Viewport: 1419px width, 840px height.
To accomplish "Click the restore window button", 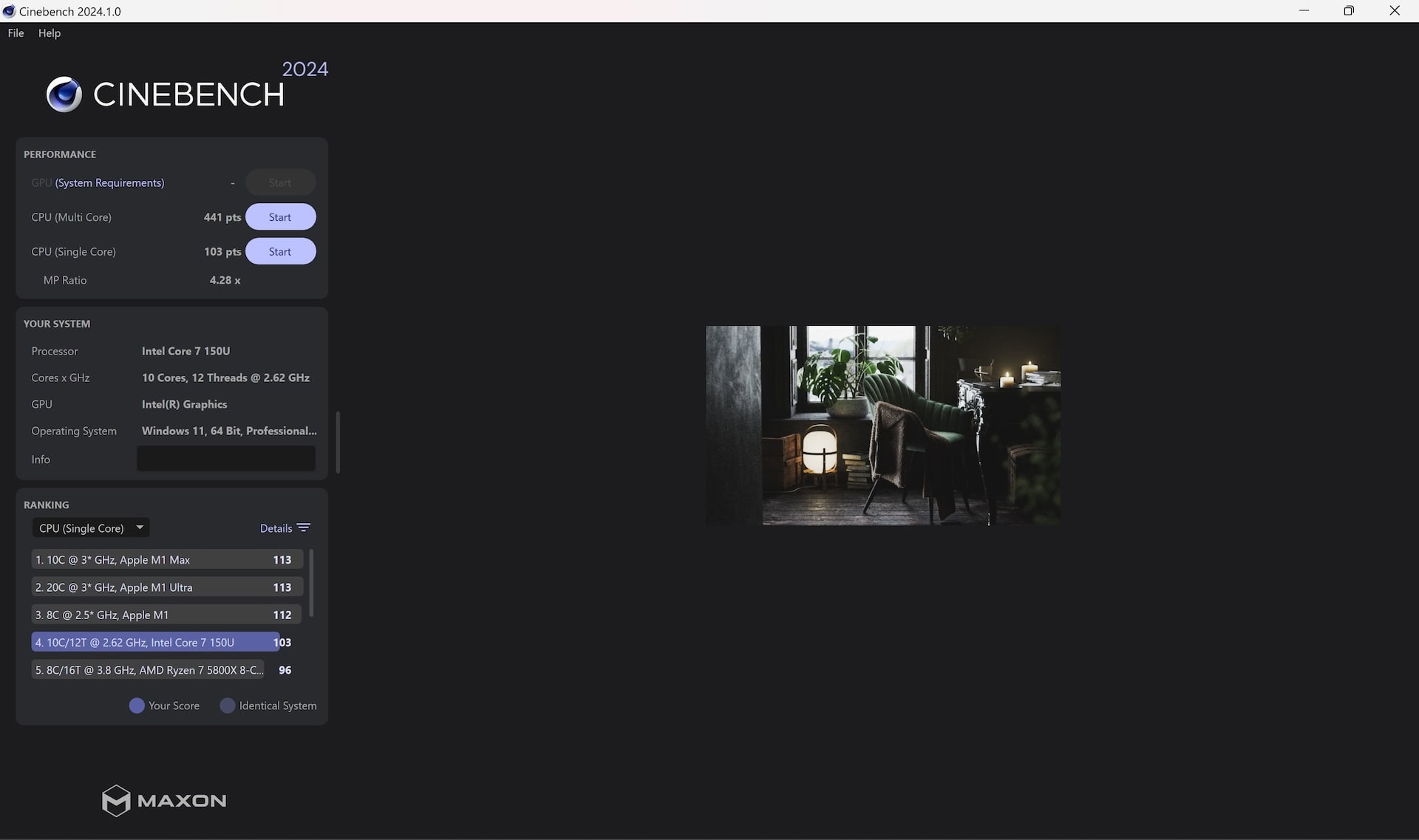I will coord(1348,10).
